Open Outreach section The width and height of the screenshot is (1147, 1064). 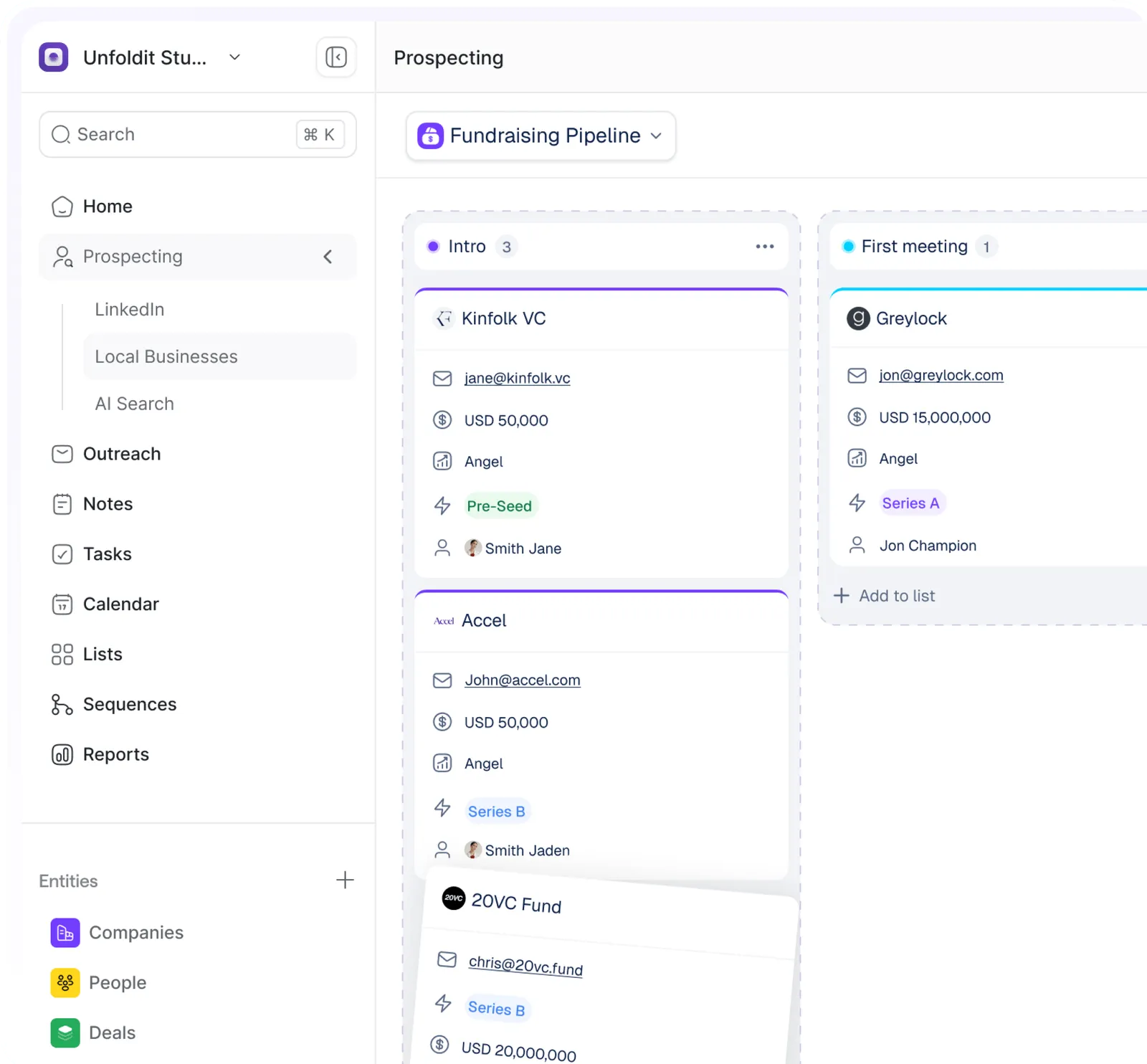pyautogui.click(x=122, y=454)
